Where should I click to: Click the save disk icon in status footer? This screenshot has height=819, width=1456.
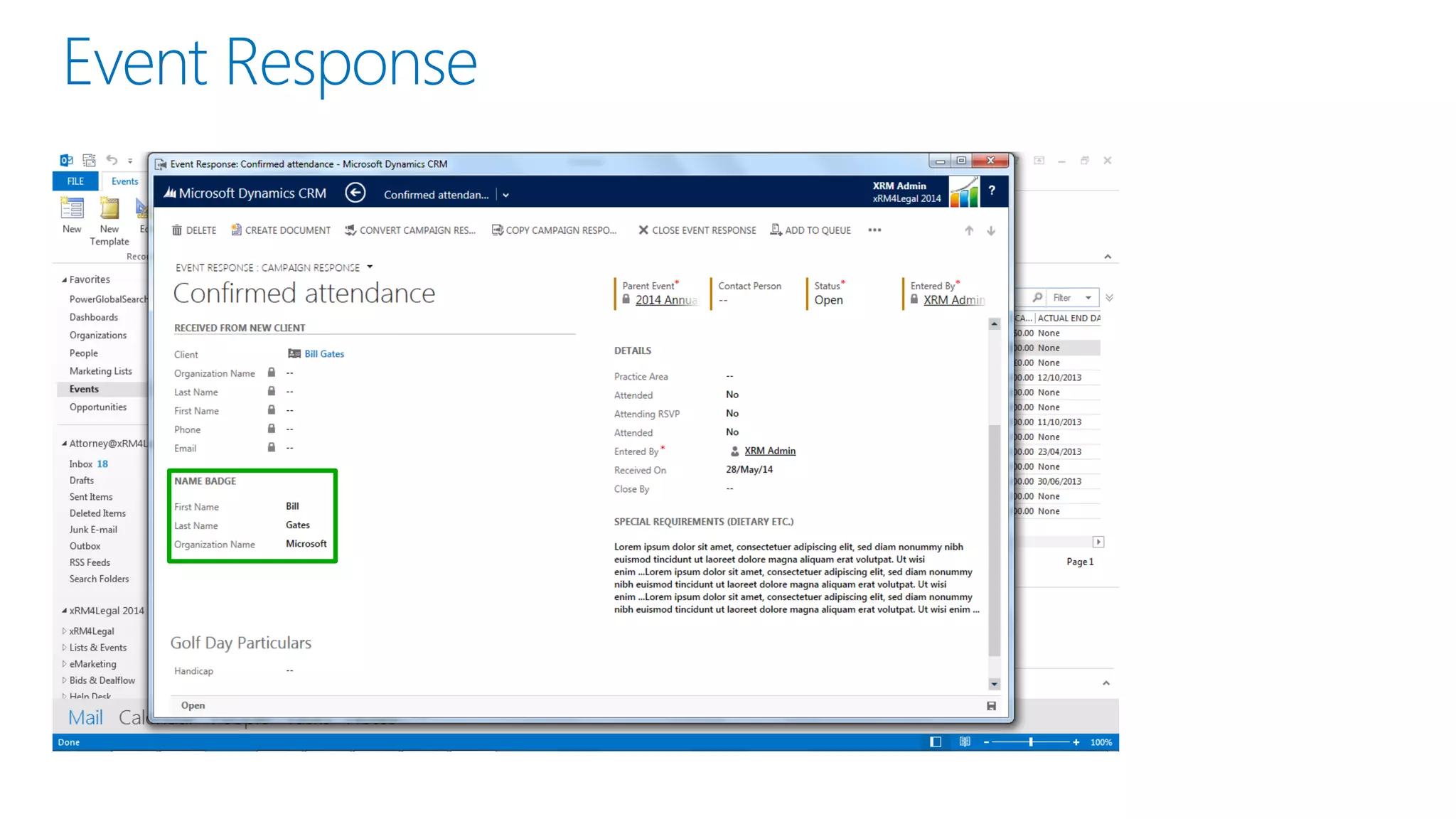[x=991, y=706]
